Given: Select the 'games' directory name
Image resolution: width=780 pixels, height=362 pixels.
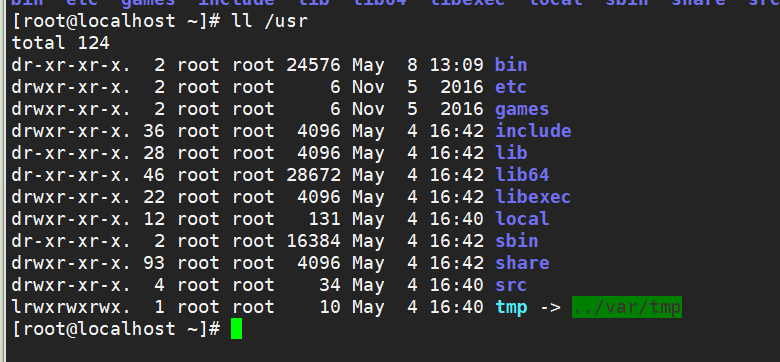Looking at the screenshot, I should (x=522, y=109).
